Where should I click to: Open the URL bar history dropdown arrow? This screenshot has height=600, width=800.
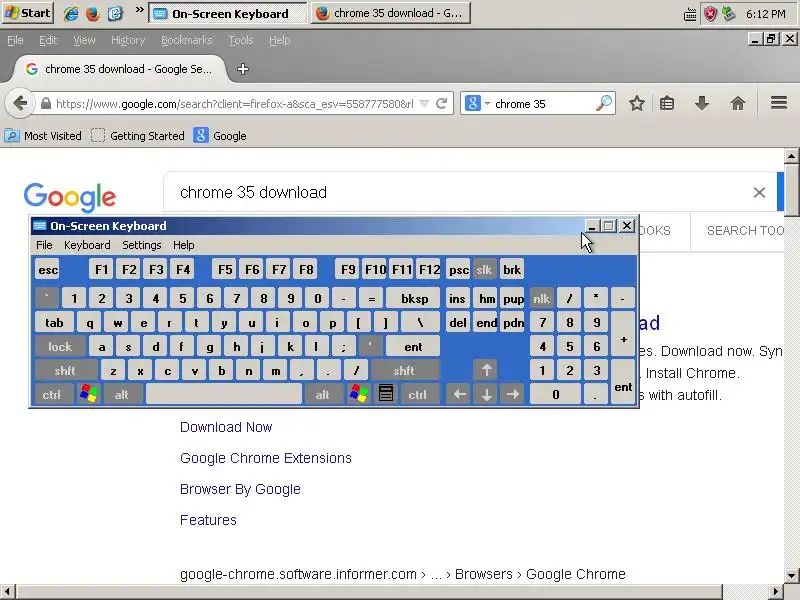tap(424, 104)
